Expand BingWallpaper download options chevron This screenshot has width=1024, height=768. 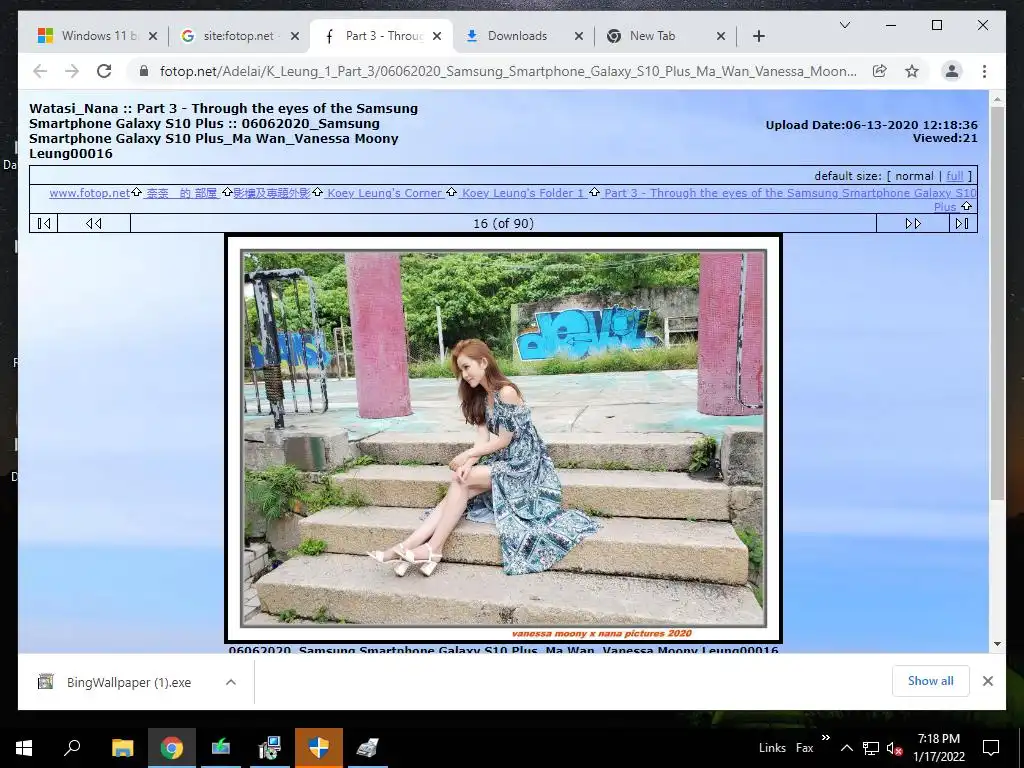pyautogui.click(x=231, y=682)
